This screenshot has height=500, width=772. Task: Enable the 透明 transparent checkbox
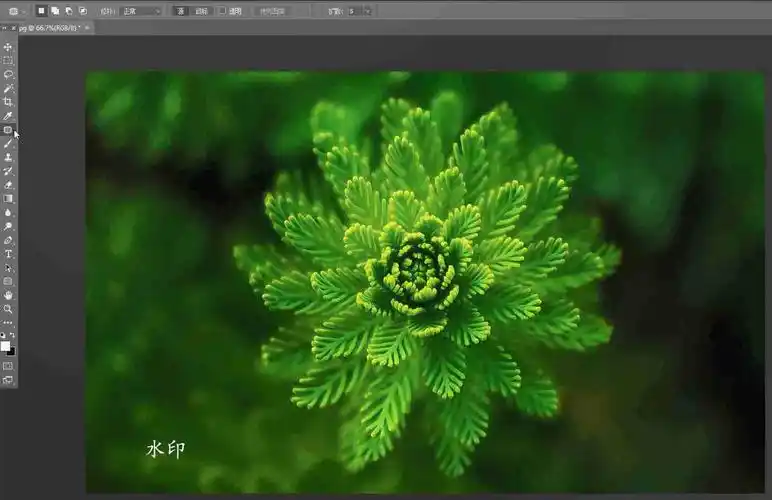[222, 11]
